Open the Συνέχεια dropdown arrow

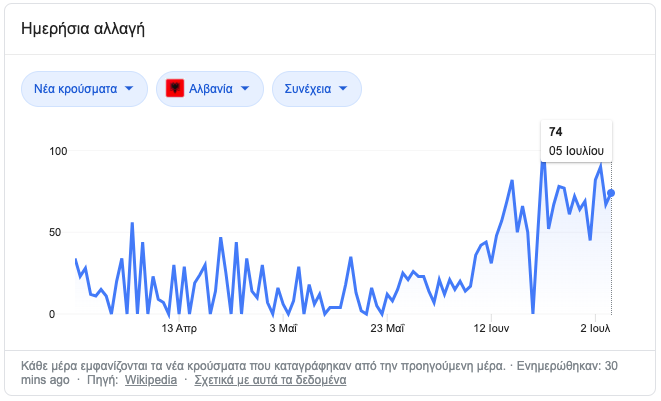[x=344, y=88]
